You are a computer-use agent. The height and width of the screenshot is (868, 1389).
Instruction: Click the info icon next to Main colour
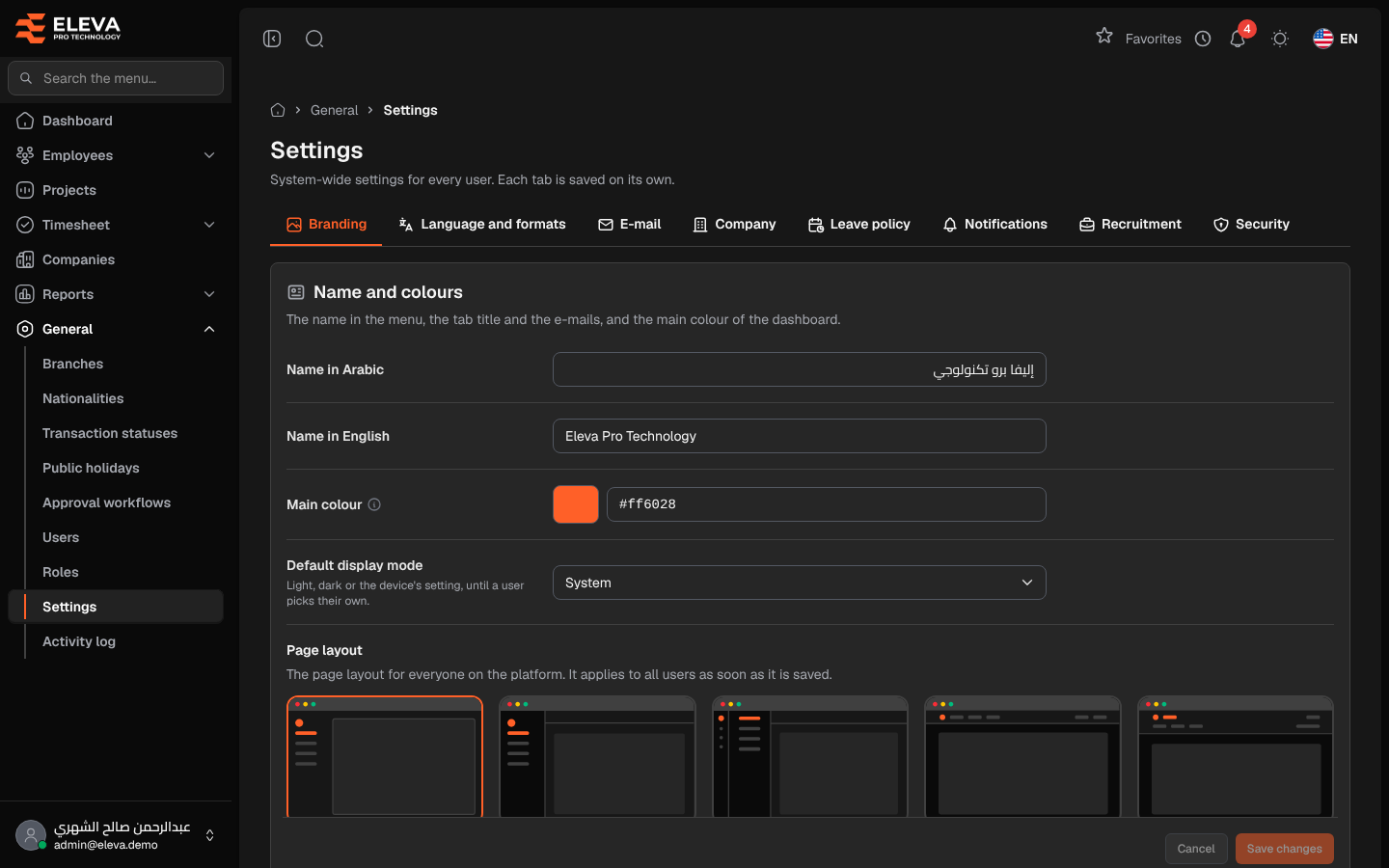[x=374, y=504]
